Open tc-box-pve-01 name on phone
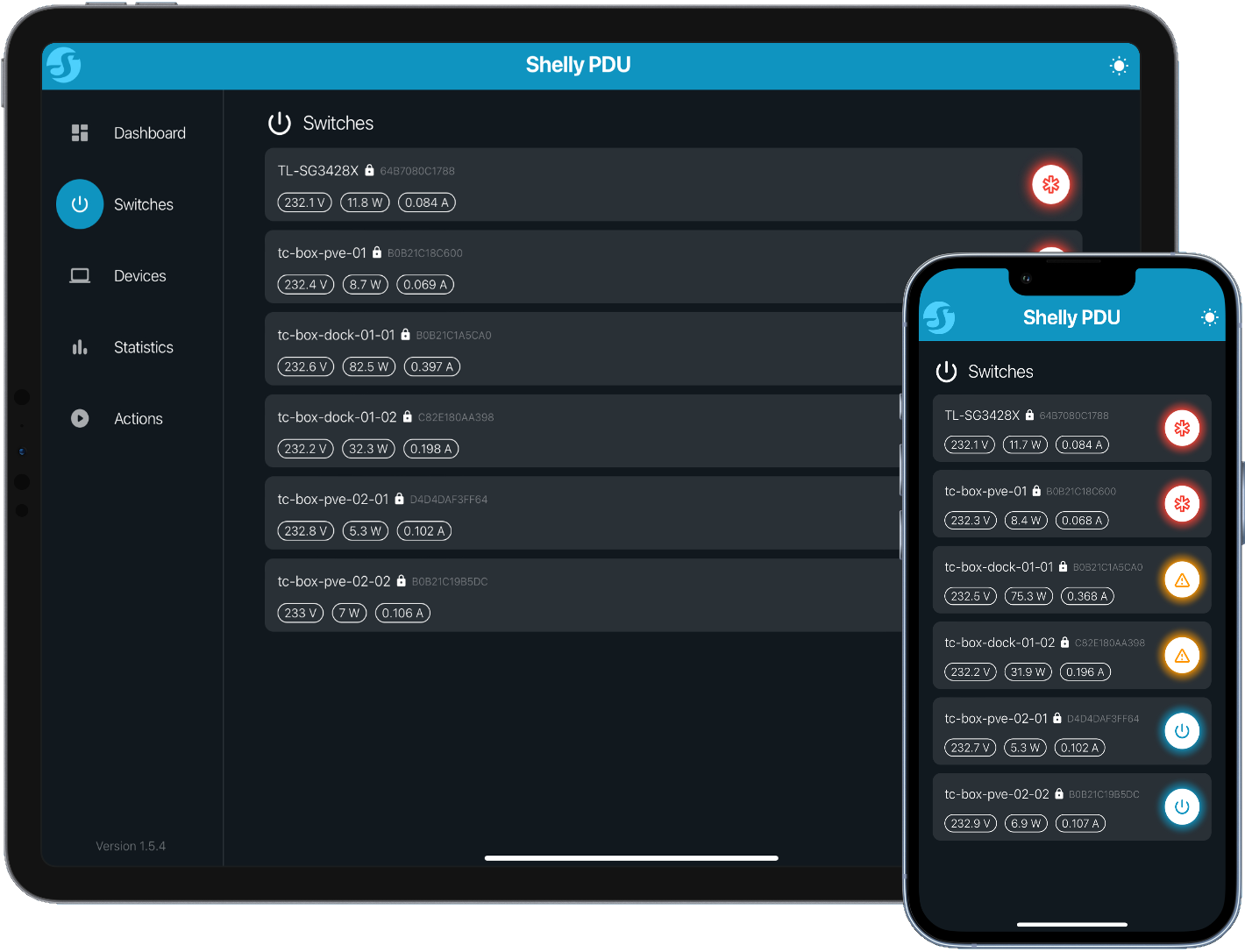1245x952 pixels. click(x=985, y=491)
